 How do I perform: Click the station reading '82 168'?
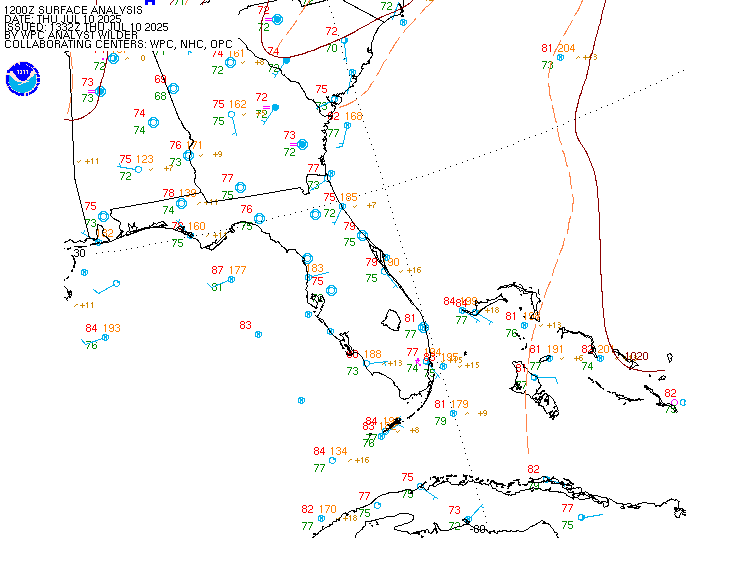345,116
